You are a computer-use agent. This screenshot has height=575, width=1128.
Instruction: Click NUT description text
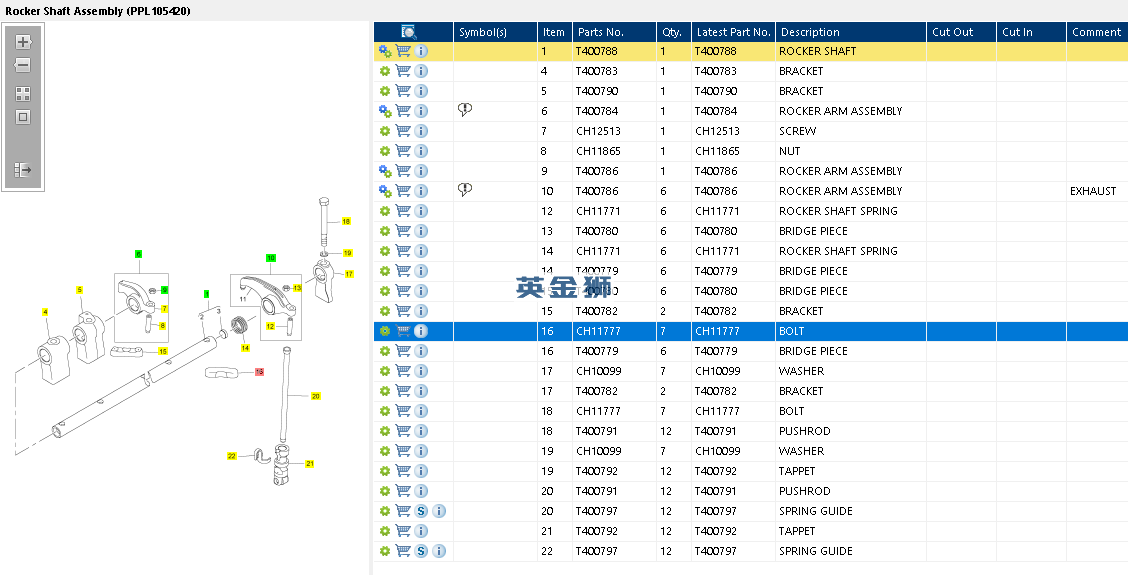coord(789,151)
